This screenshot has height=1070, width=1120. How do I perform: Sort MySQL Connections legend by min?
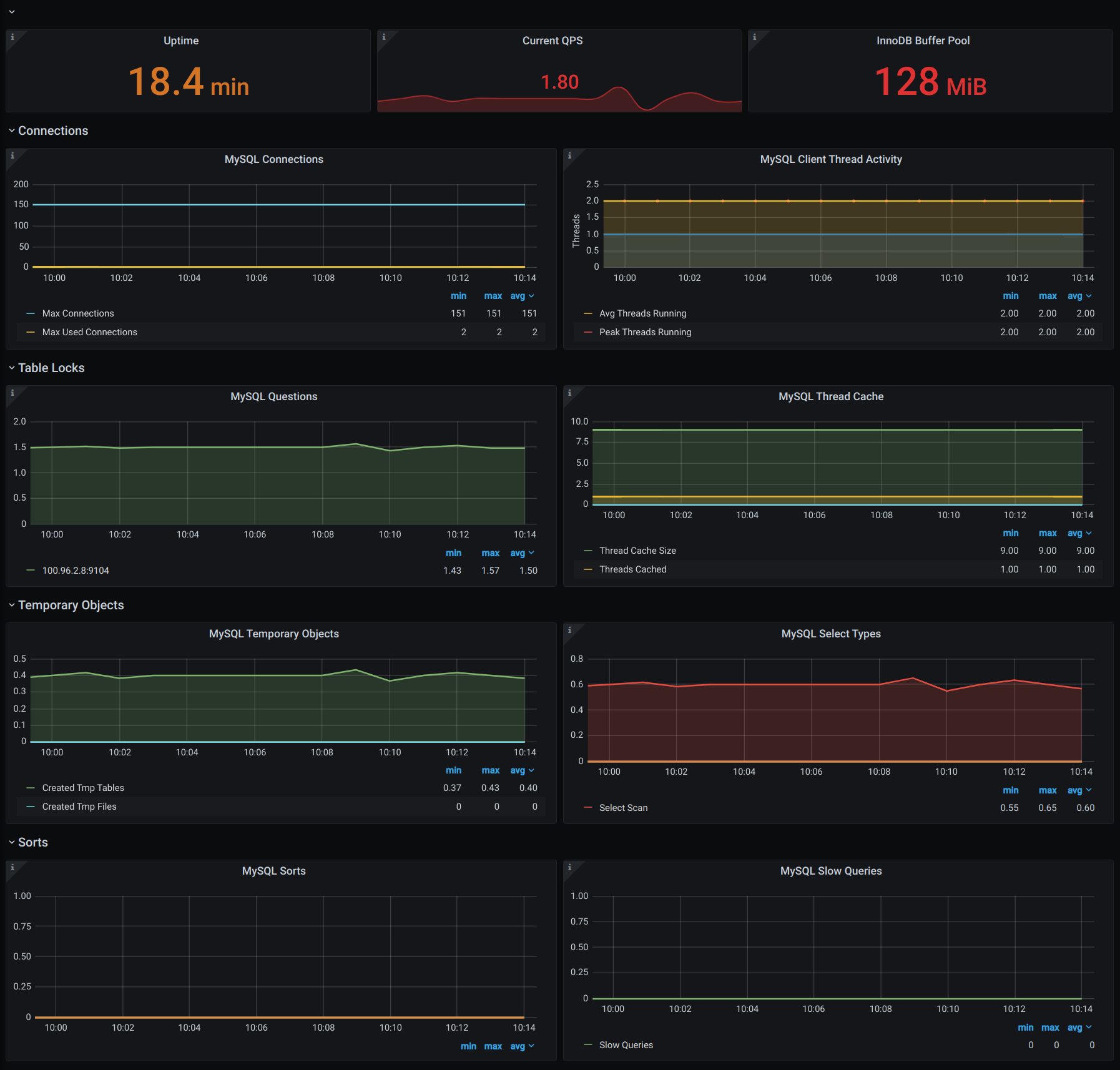point(459,296)
